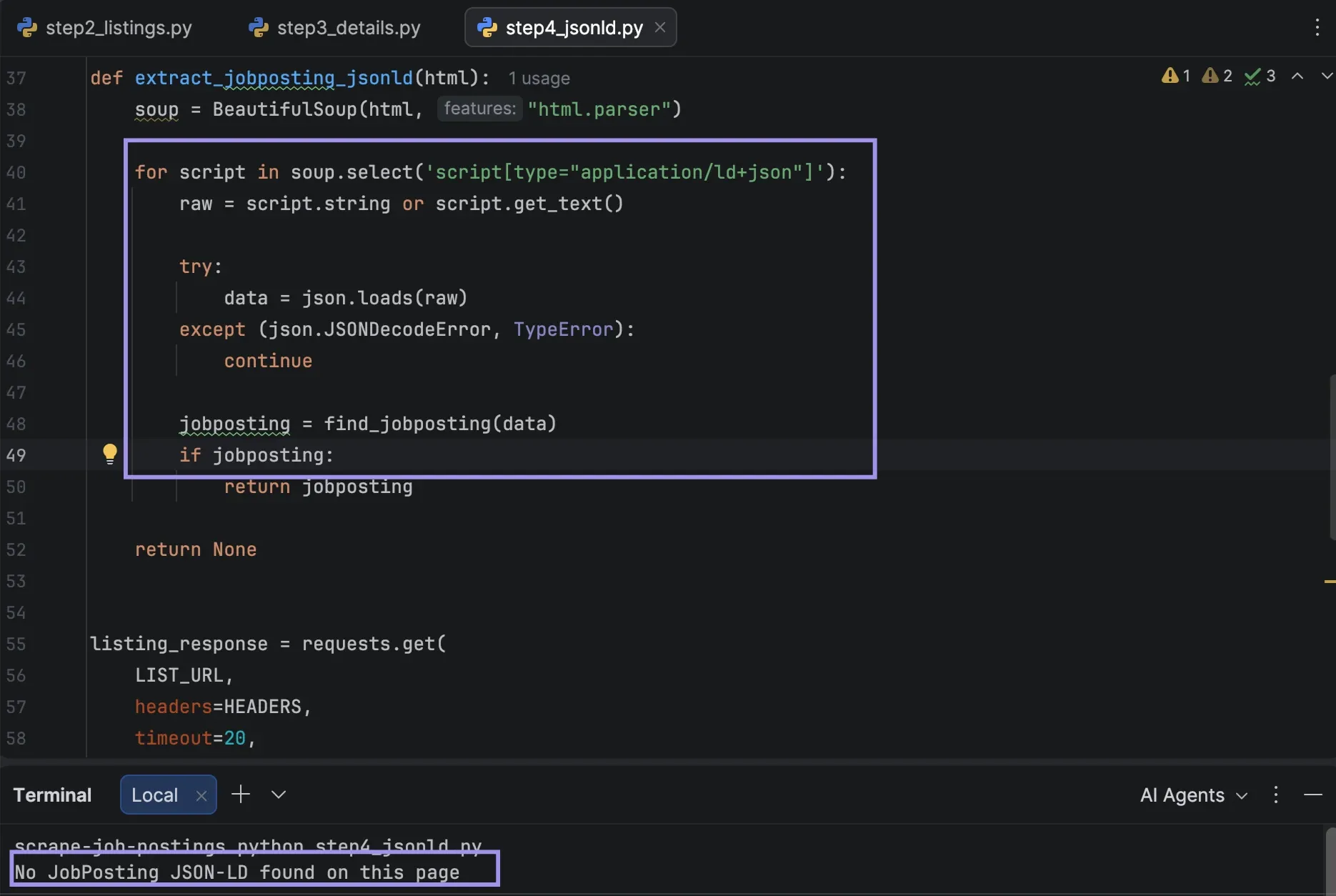Click 'headers=HEADERS,' on line 57
The width and height of the screenshot is (1336, 896).
[x=223, y=707]
